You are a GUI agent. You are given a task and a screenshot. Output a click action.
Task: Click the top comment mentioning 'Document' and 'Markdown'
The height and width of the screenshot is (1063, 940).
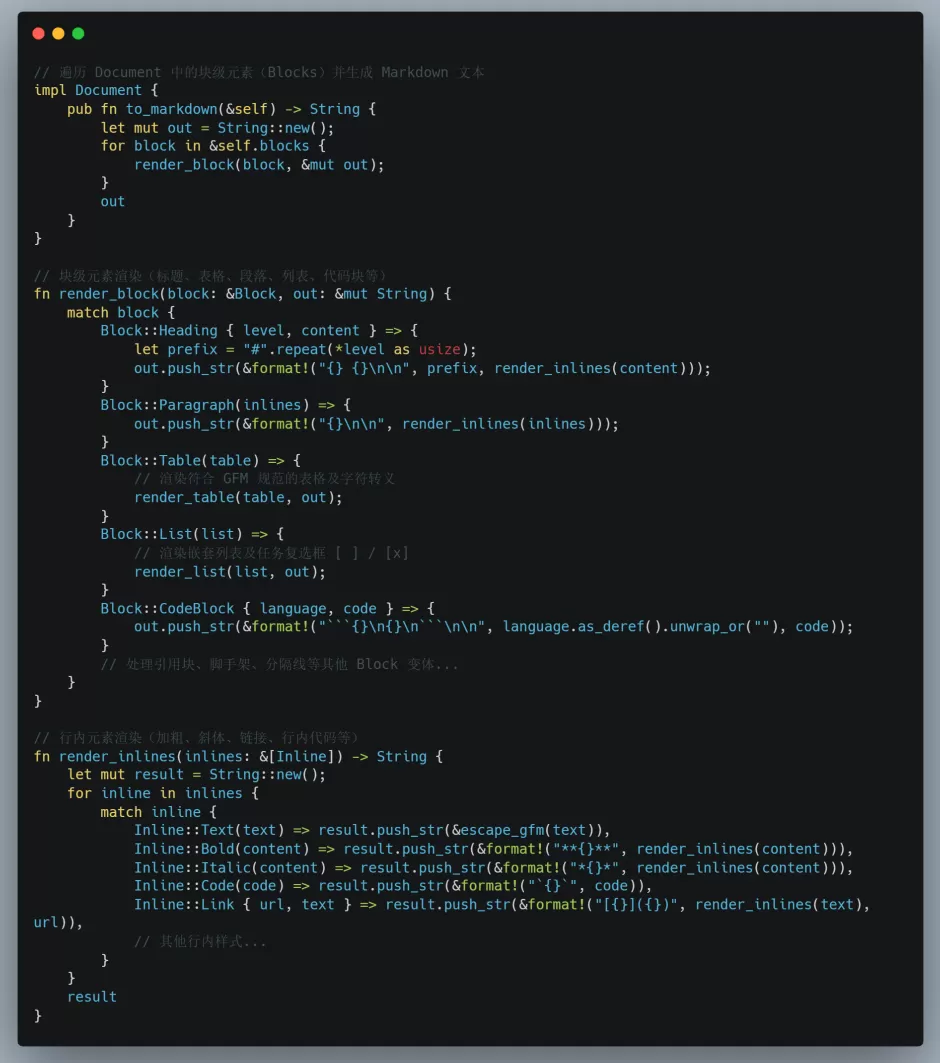click(259, 73)
